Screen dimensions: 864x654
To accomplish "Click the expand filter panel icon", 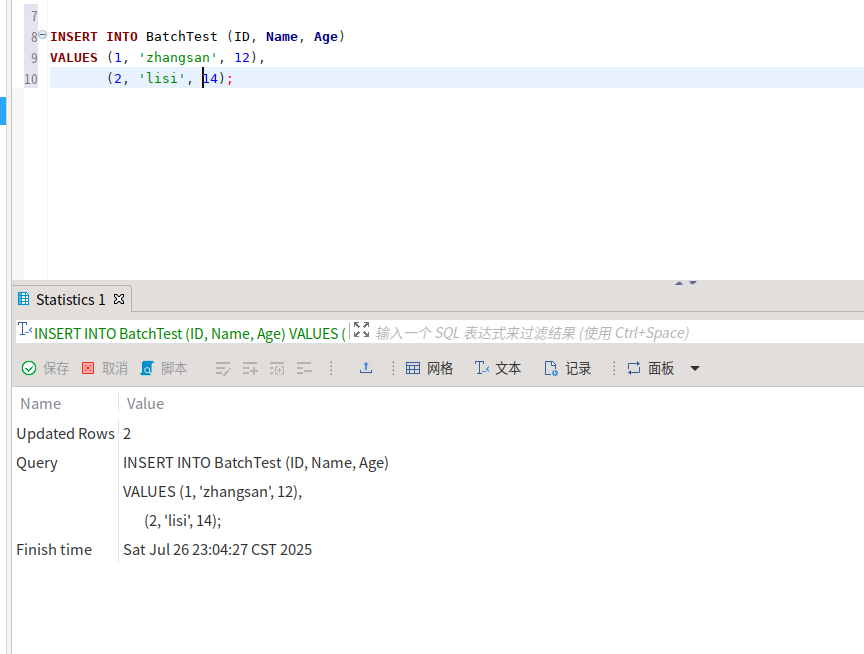I will [361, 331].
